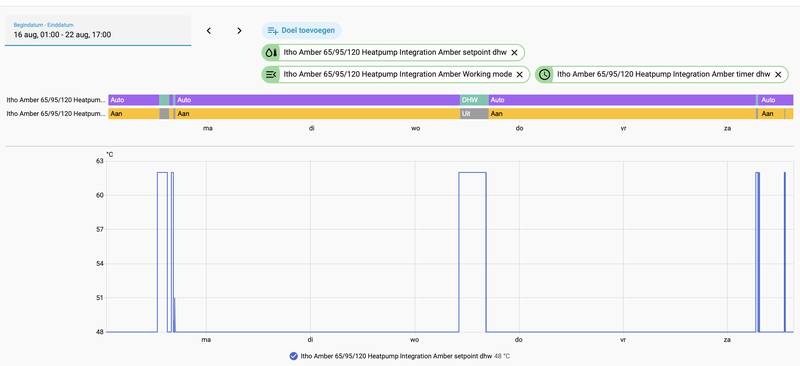Click the Uit segment in timer timeline
This screenshot has height=366, width=800.
click(x=474, y=114)
